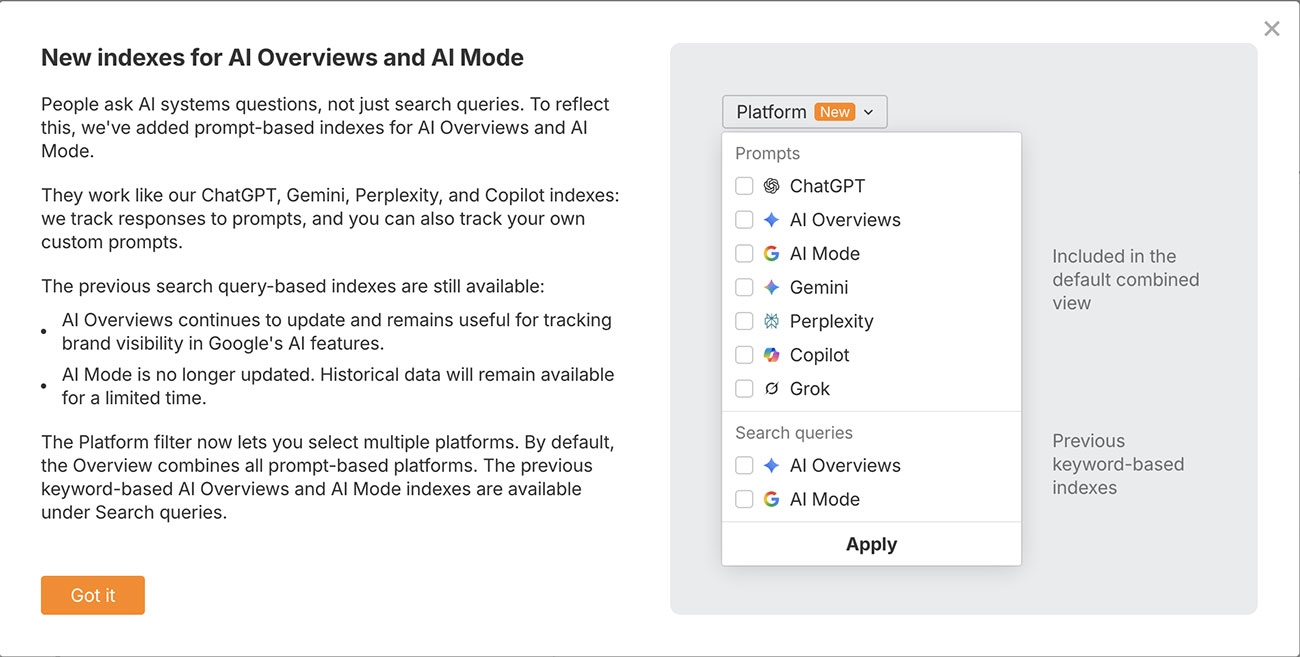Select the Gemini label text
1300x657 pixels.
coord(819,287)
